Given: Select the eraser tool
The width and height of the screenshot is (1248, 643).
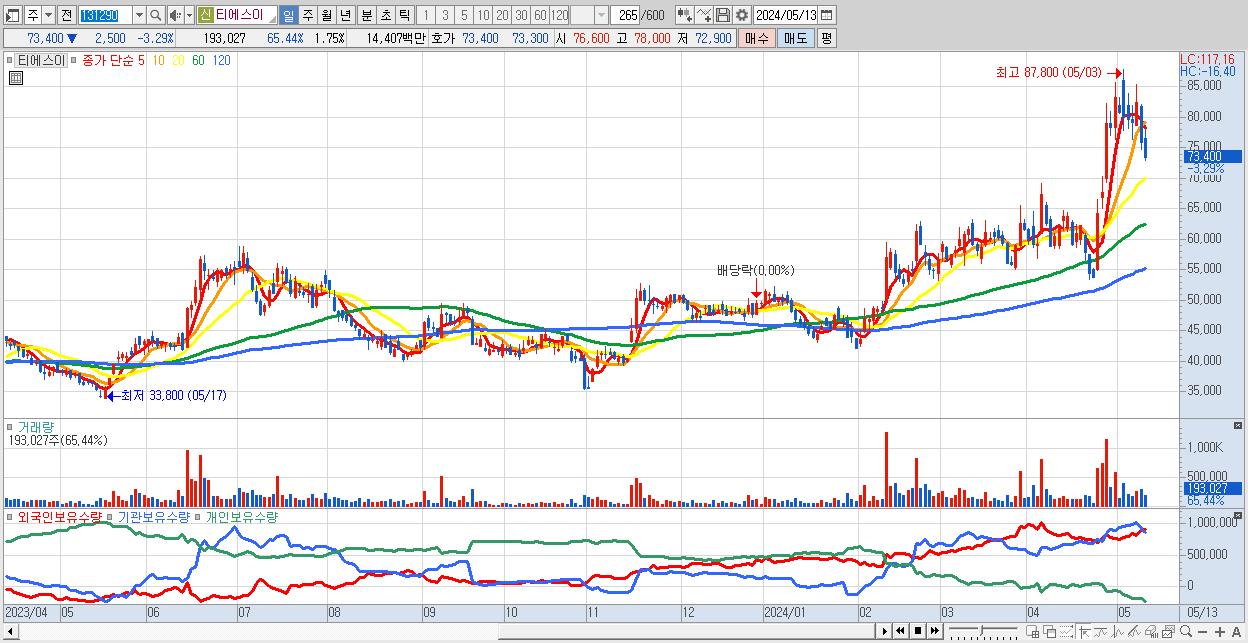Looking at the screenshot, I should point(1151,631).
